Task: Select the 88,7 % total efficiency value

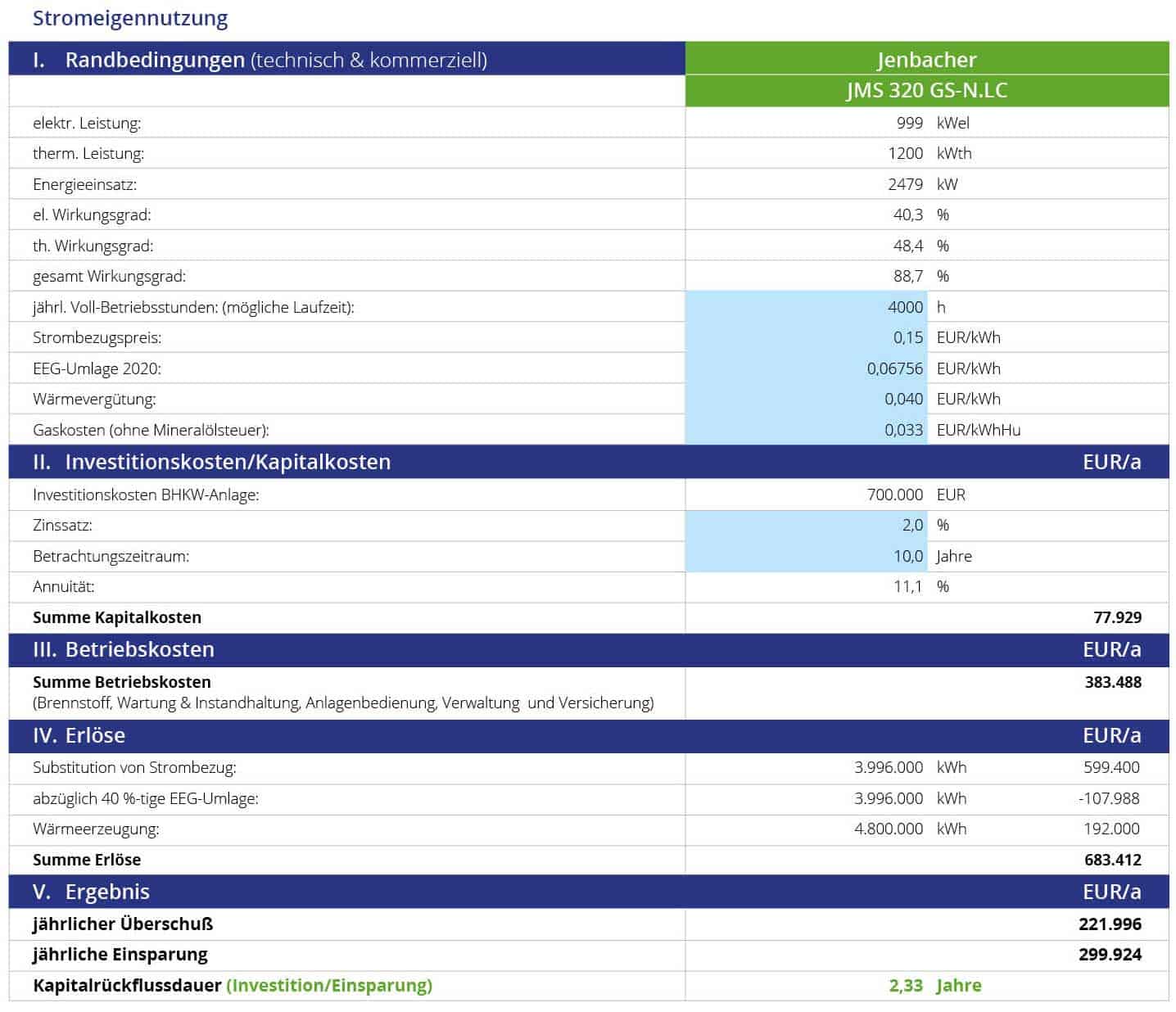Action: pyautogui.click(x=921, y=276)
